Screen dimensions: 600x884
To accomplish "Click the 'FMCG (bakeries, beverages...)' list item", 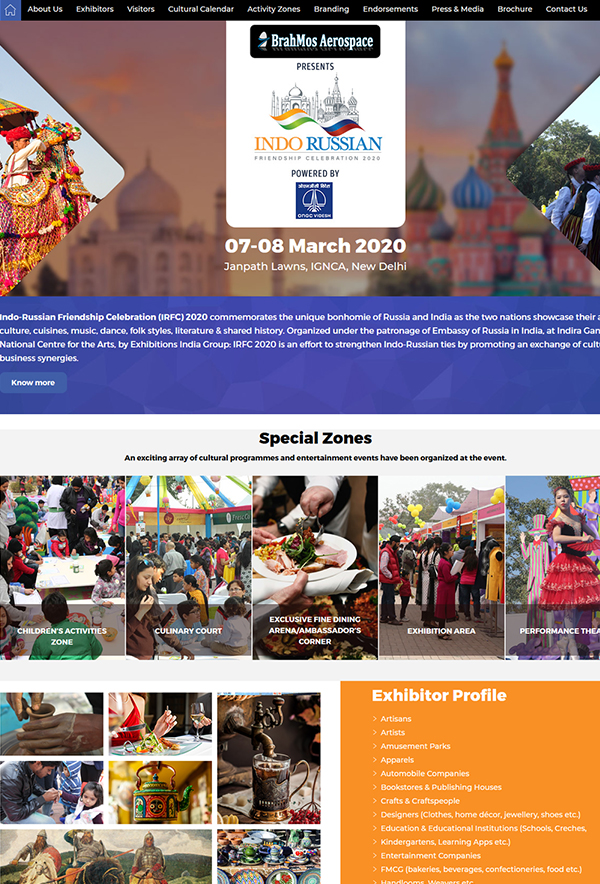I will (480, 869).
